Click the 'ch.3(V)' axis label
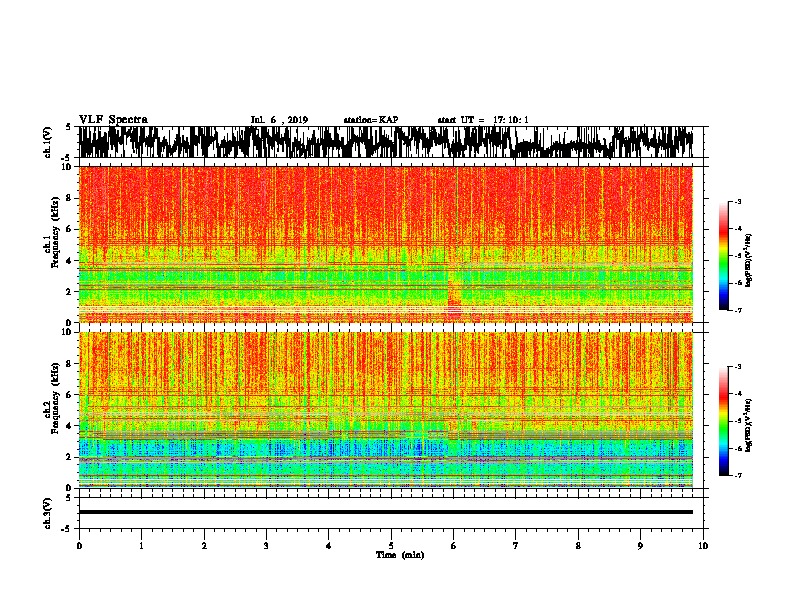 [x=47, y=513]
